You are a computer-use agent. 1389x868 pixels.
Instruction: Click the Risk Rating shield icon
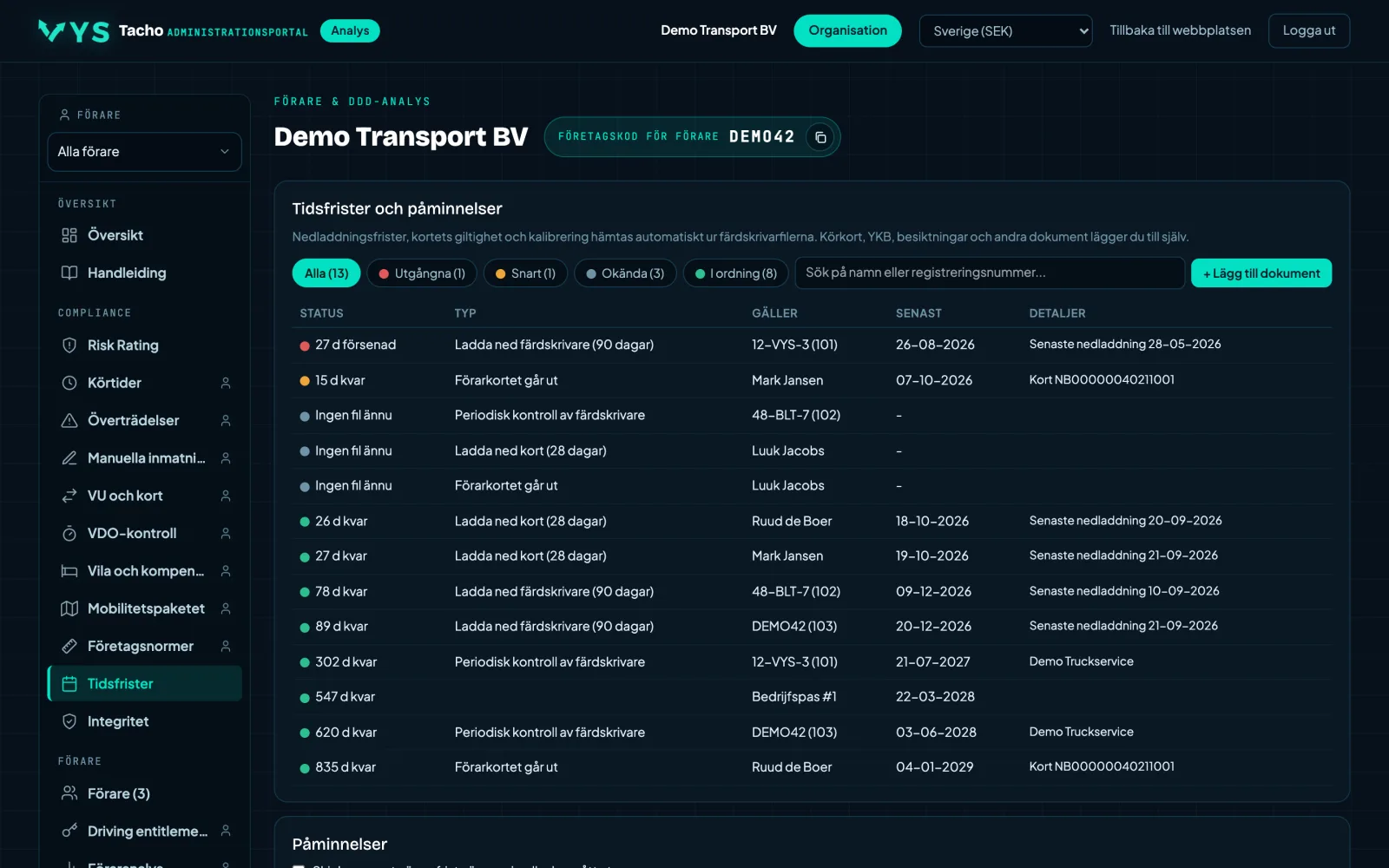click(69, 345)
